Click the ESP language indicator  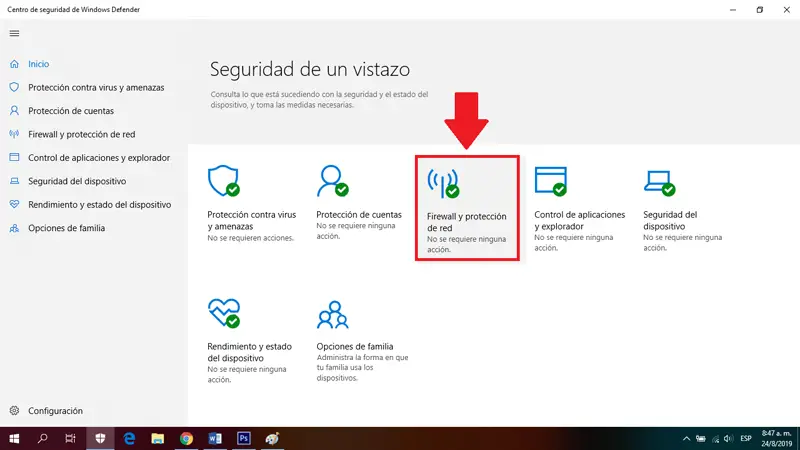(x=746, y=439)
